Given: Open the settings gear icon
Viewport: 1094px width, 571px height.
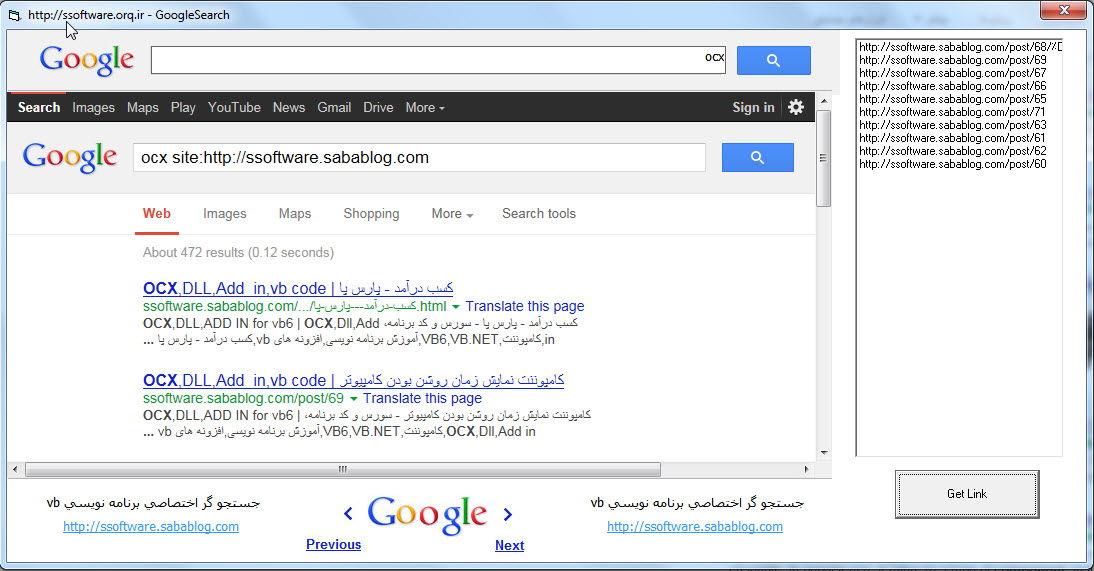Looking at the screenshot, I should pyautogui.click(x=796, y=107).
